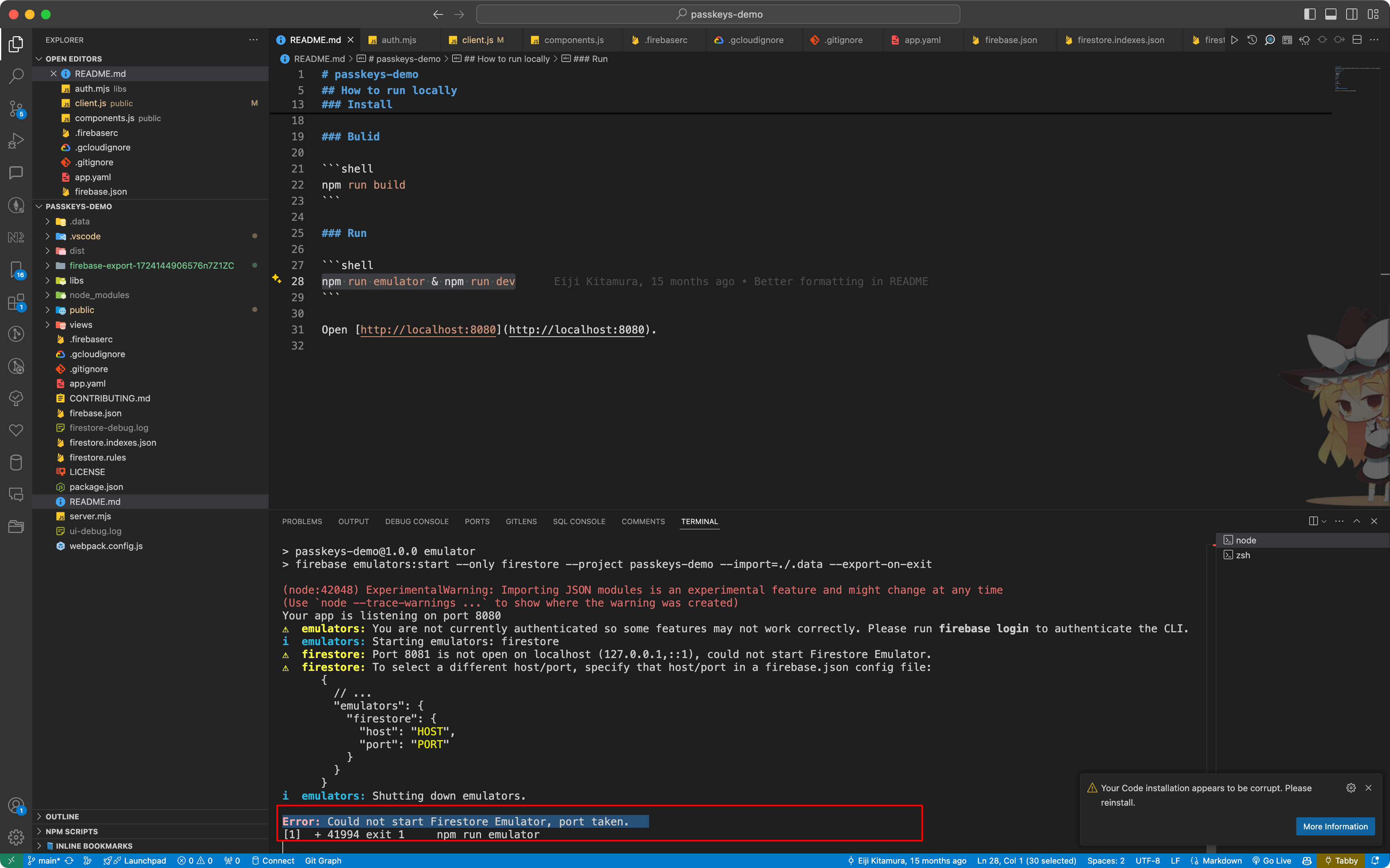Viewport: 1390px width, 868px height.
Task: Click the sparkle code action on line 28
Action: tap(277, 279)
